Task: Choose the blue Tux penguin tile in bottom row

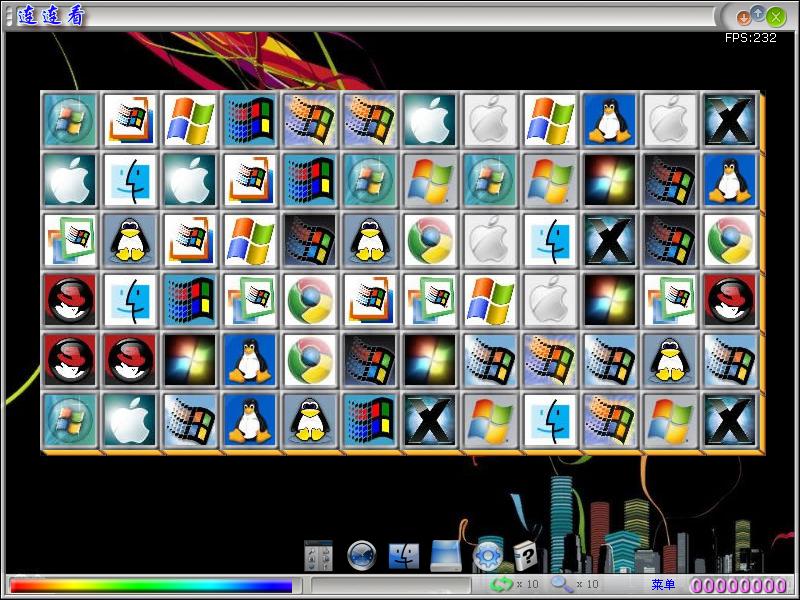Action: click(250, 420)
